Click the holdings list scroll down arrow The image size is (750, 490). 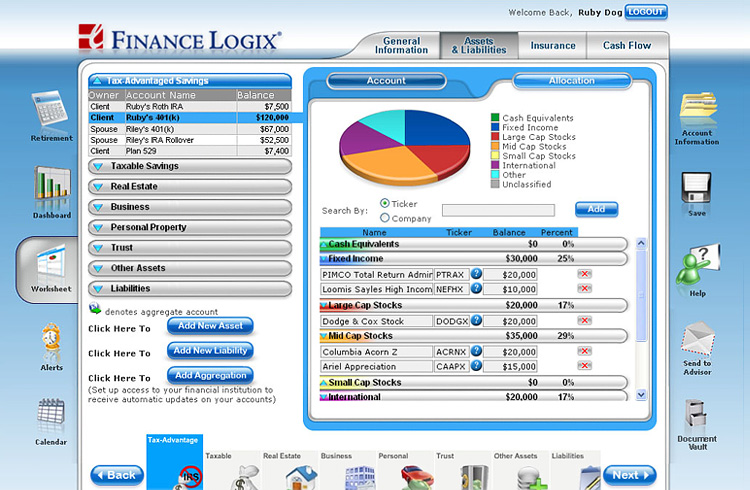pos(641,395)
